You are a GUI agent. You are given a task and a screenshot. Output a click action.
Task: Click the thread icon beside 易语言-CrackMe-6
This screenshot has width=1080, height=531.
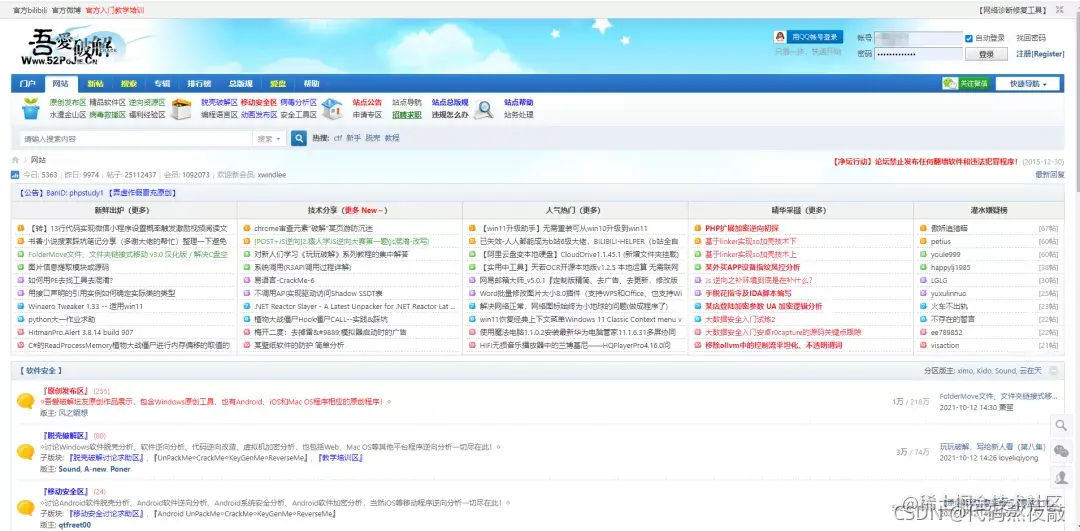pos(247,280)
